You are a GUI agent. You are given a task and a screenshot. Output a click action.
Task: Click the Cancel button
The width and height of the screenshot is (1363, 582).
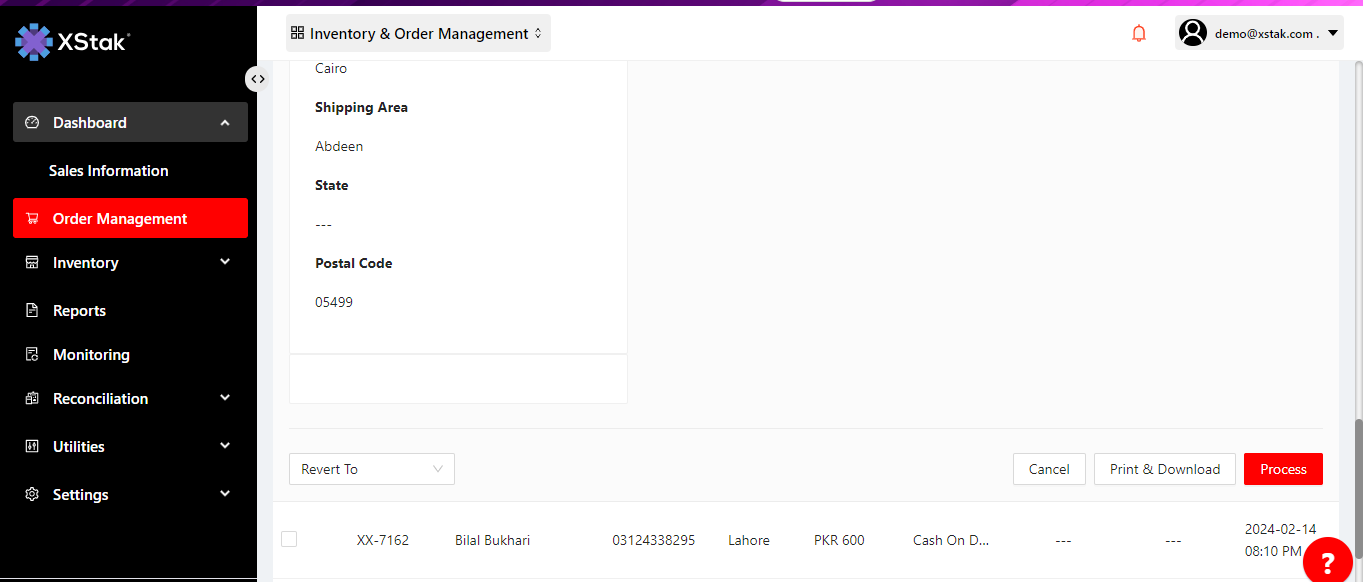[x=1049, y=469]
